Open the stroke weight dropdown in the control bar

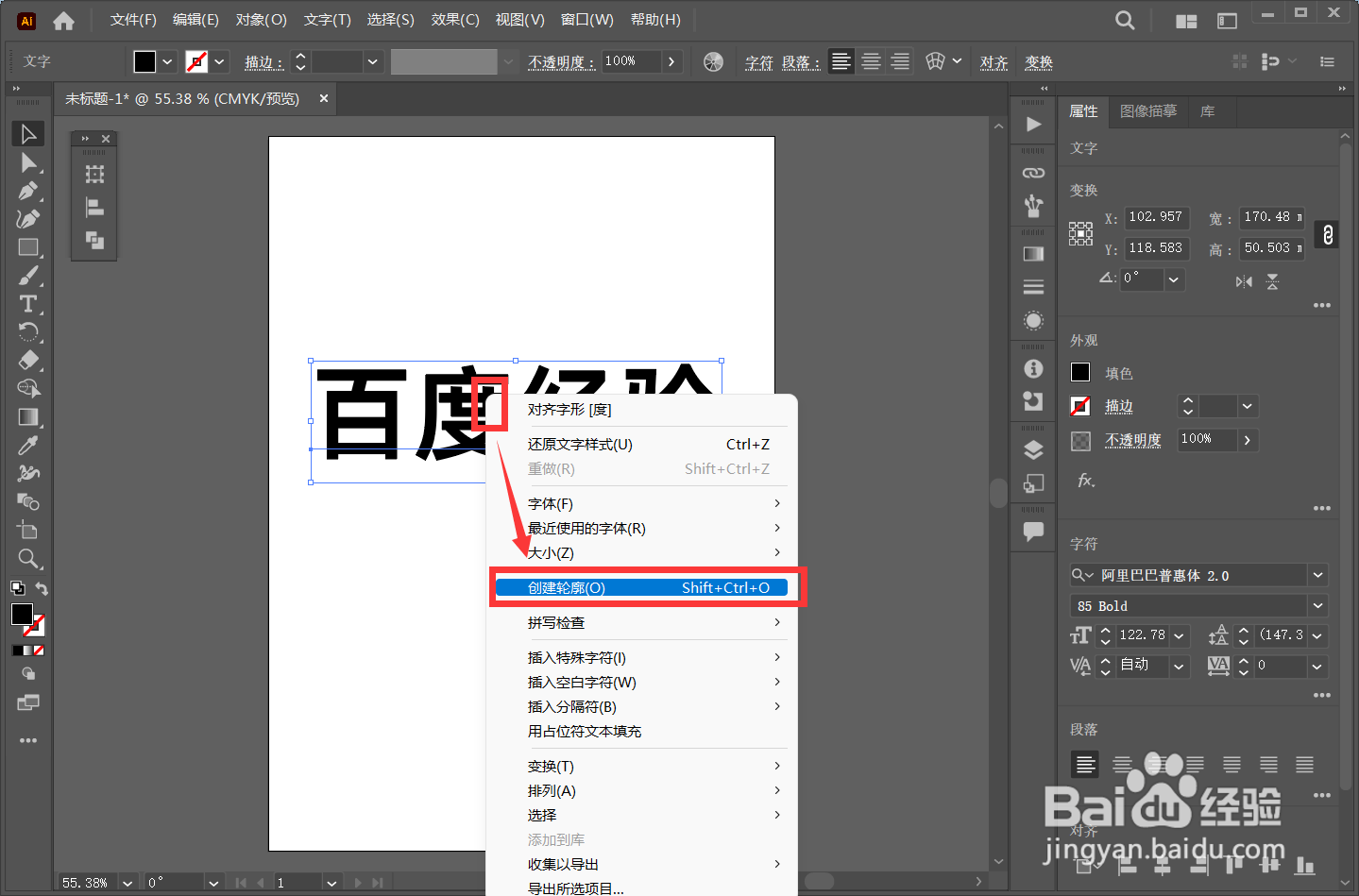[373, 61]
